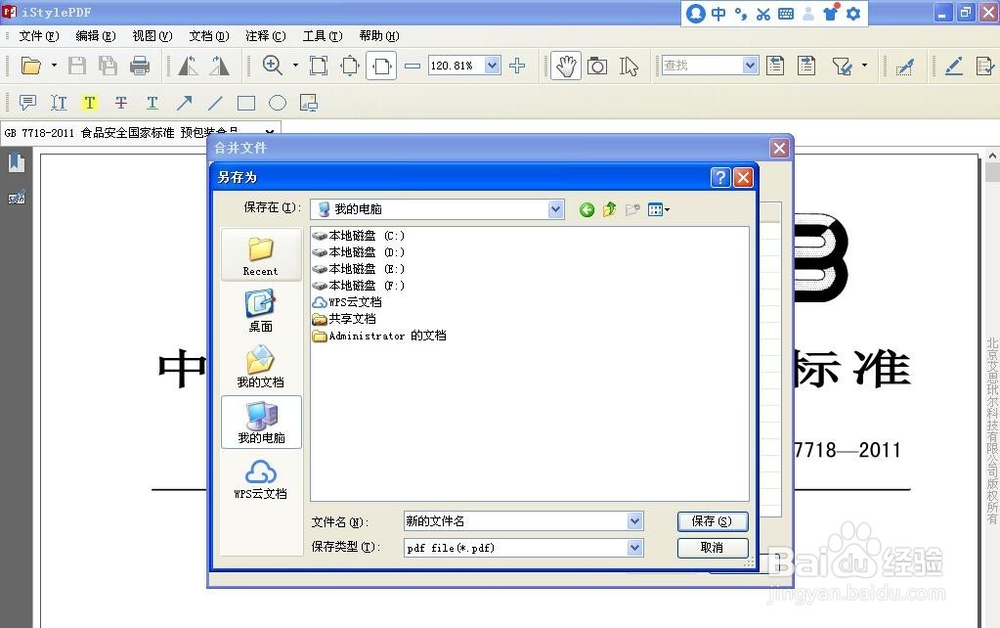Click the Find next icon
The height and width of the screenshot is (628, 1000).
807,66
